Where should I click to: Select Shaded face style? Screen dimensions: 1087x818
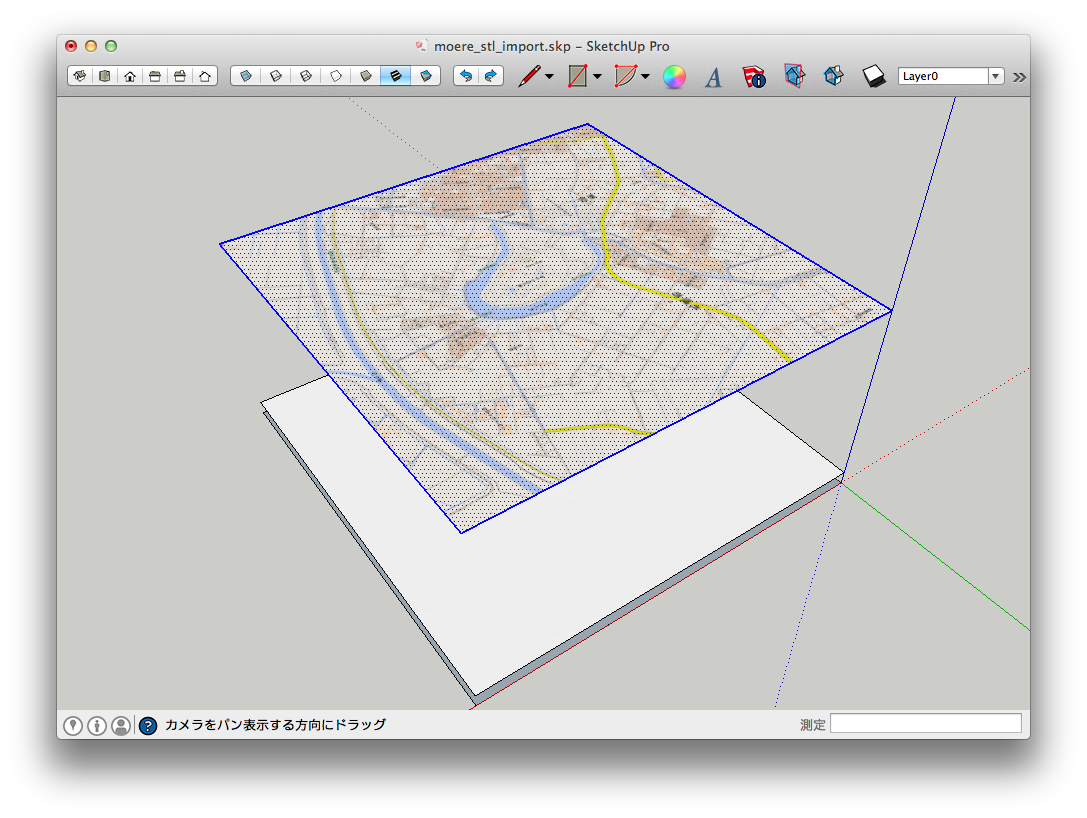pyautogui.click(x=365, y=76)
